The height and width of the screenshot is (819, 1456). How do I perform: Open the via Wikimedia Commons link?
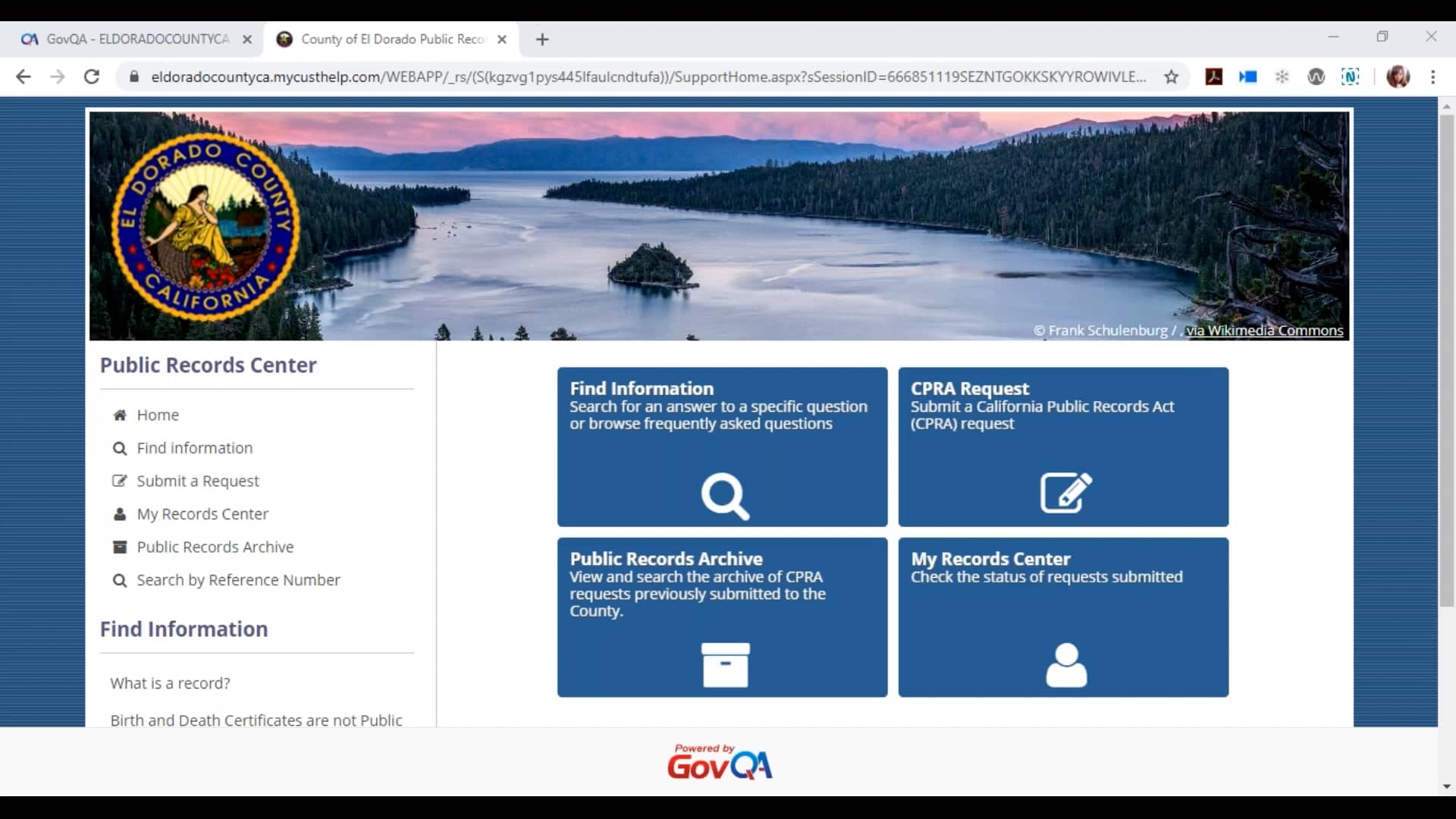(x=1264, y=331)
